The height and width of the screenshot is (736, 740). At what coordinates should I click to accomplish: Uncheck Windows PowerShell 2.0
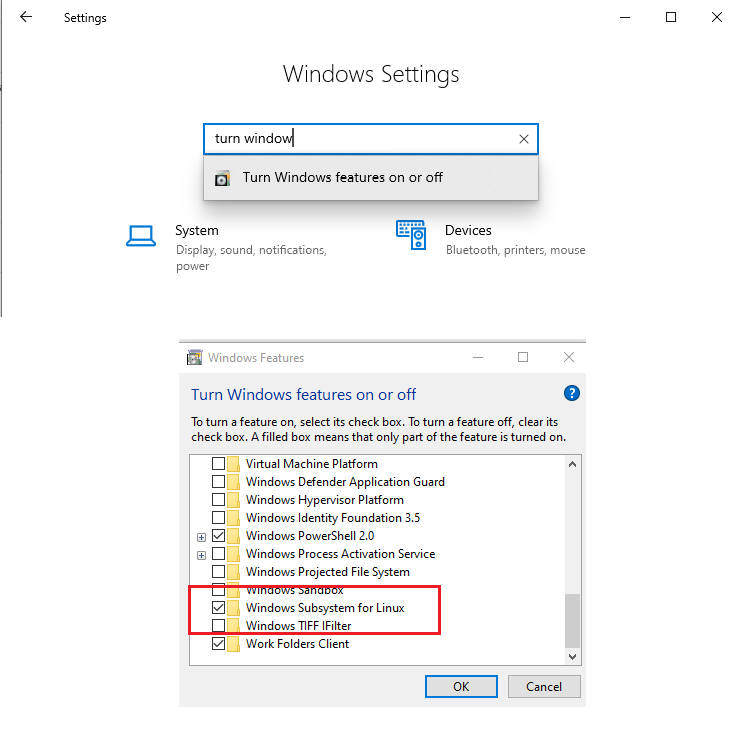coord(218,535)
